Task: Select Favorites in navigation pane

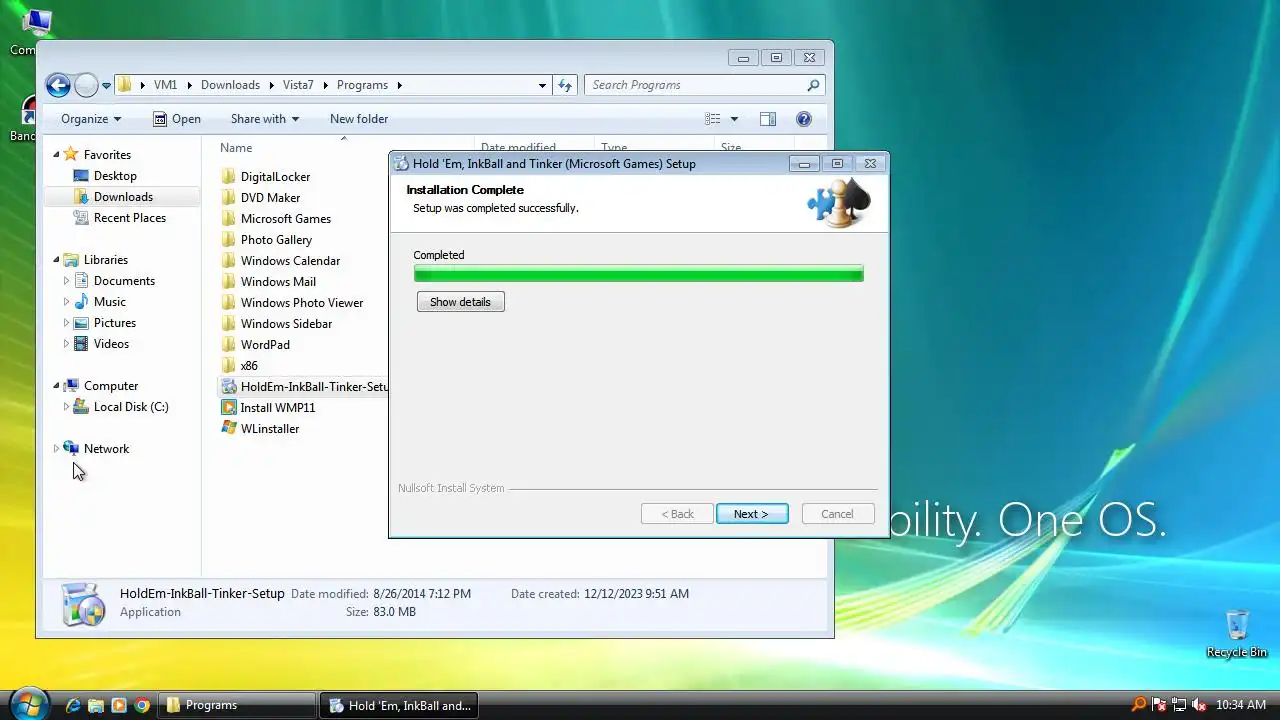Action: (107, 155)
